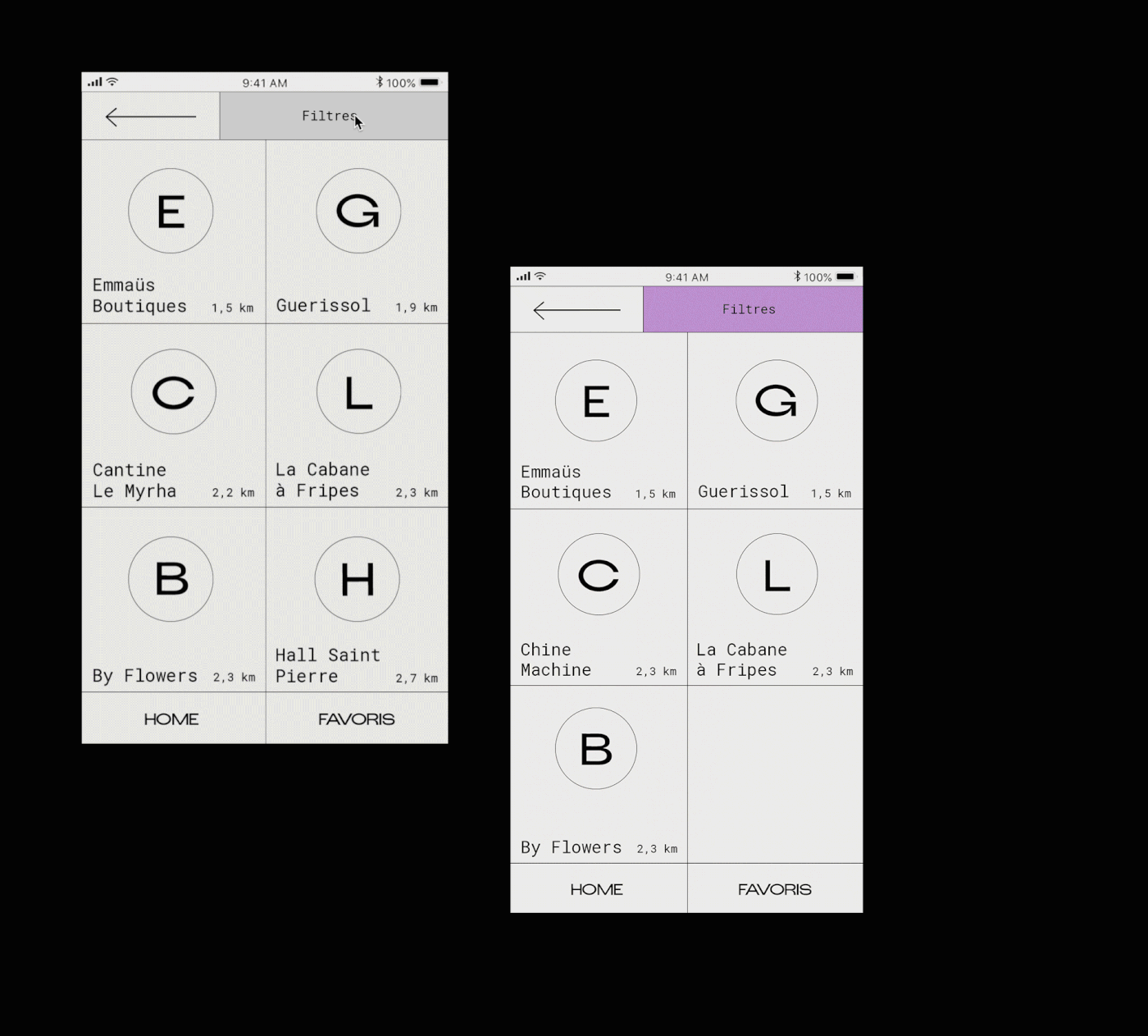This screenshot has width=1148, height=1036.
Task: Select the G circle icon on right phone
Action: click(777, 400)
